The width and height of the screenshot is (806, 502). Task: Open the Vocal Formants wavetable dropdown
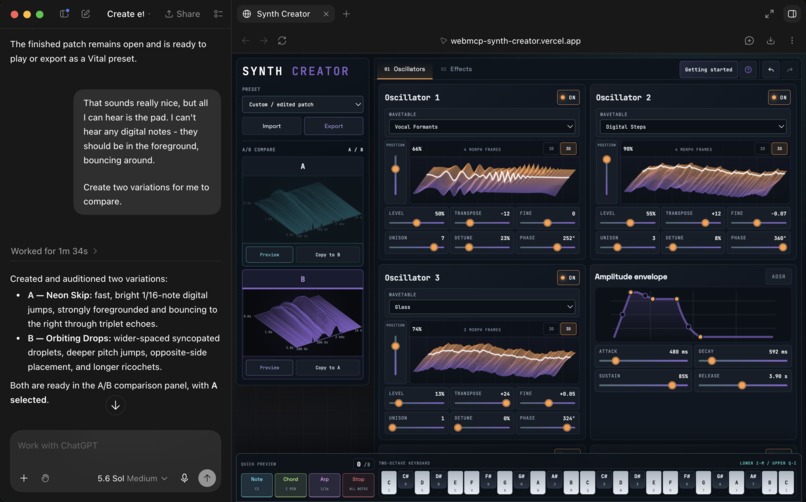(x=482, y=126)
